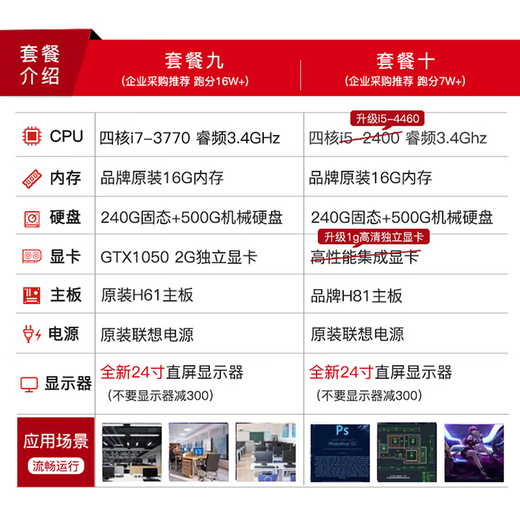Select the 套餐九 column header

(x=194, y=61)
